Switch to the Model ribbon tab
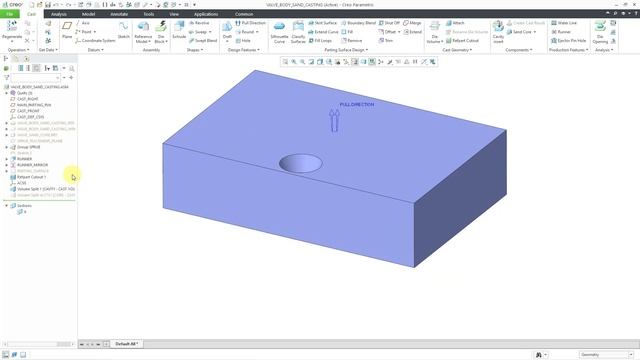This screenshot has width=640, height=360. tap(89, 14)
